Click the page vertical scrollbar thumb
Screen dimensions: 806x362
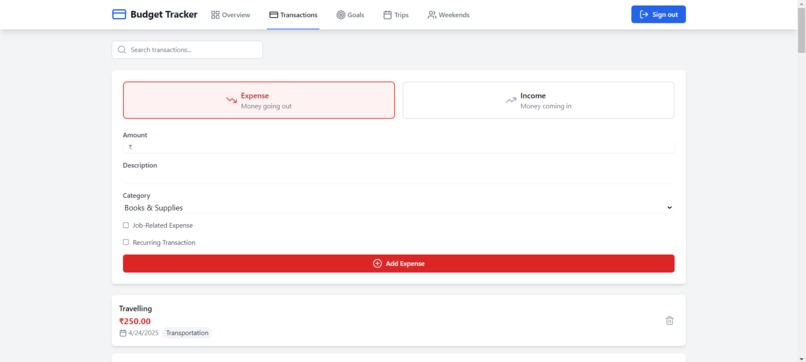click(x=801, y=30)
